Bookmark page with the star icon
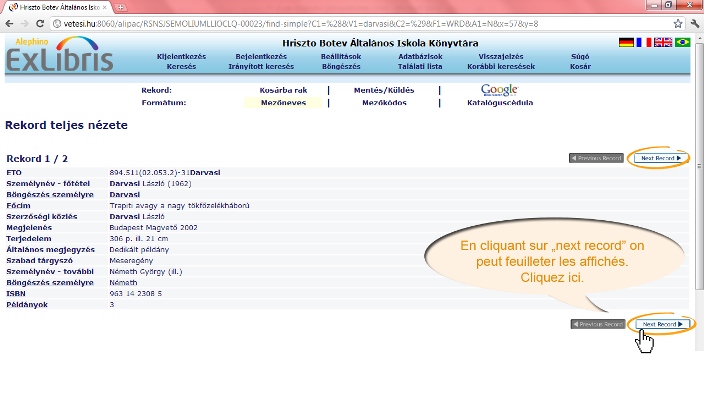 pos(678,23)
